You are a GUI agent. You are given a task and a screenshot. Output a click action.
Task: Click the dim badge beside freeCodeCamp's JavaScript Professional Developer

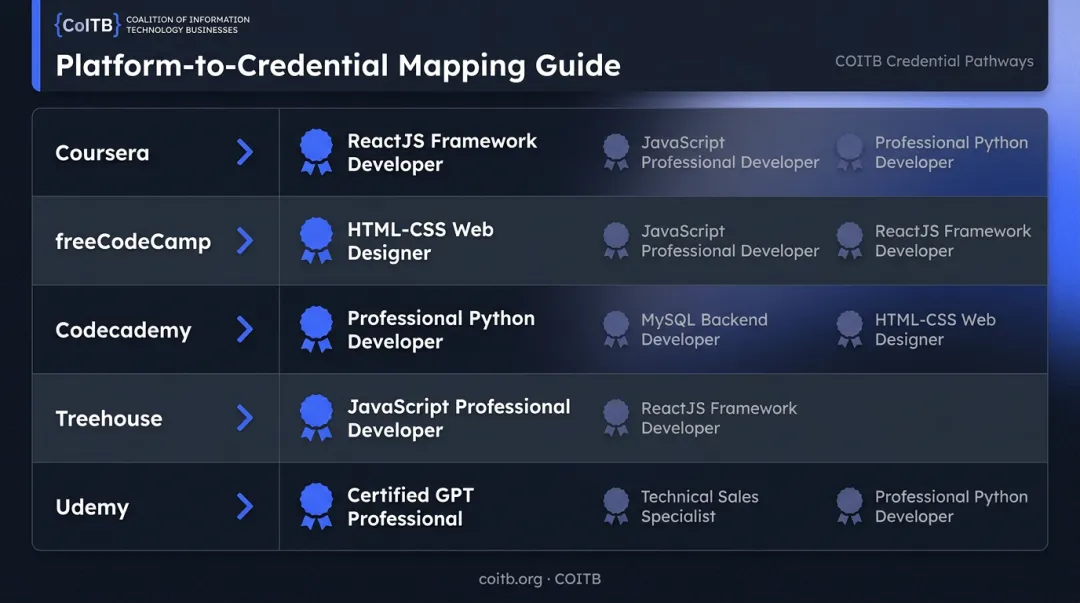point(616,241)
